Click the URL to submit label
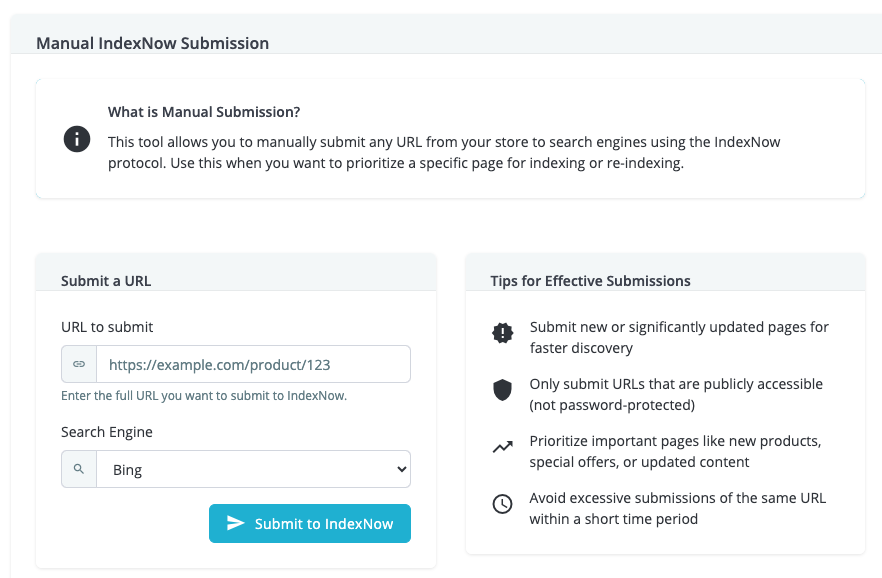 pos(107,327)
